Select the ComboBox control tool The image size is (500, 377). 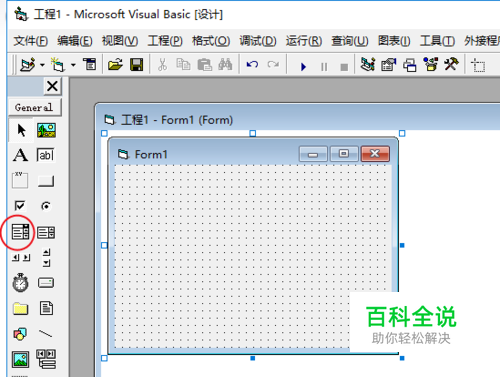tap(20, 232)
